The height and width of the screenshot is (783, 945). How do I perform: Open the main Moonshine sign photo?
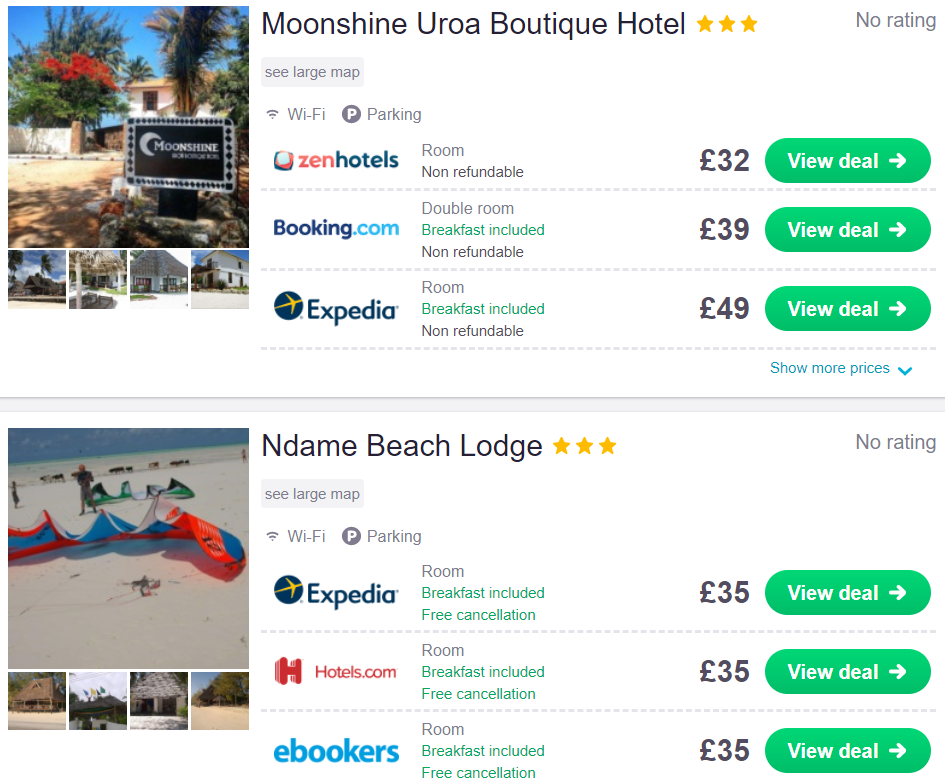pyautogui.click(x=128, y=127)
